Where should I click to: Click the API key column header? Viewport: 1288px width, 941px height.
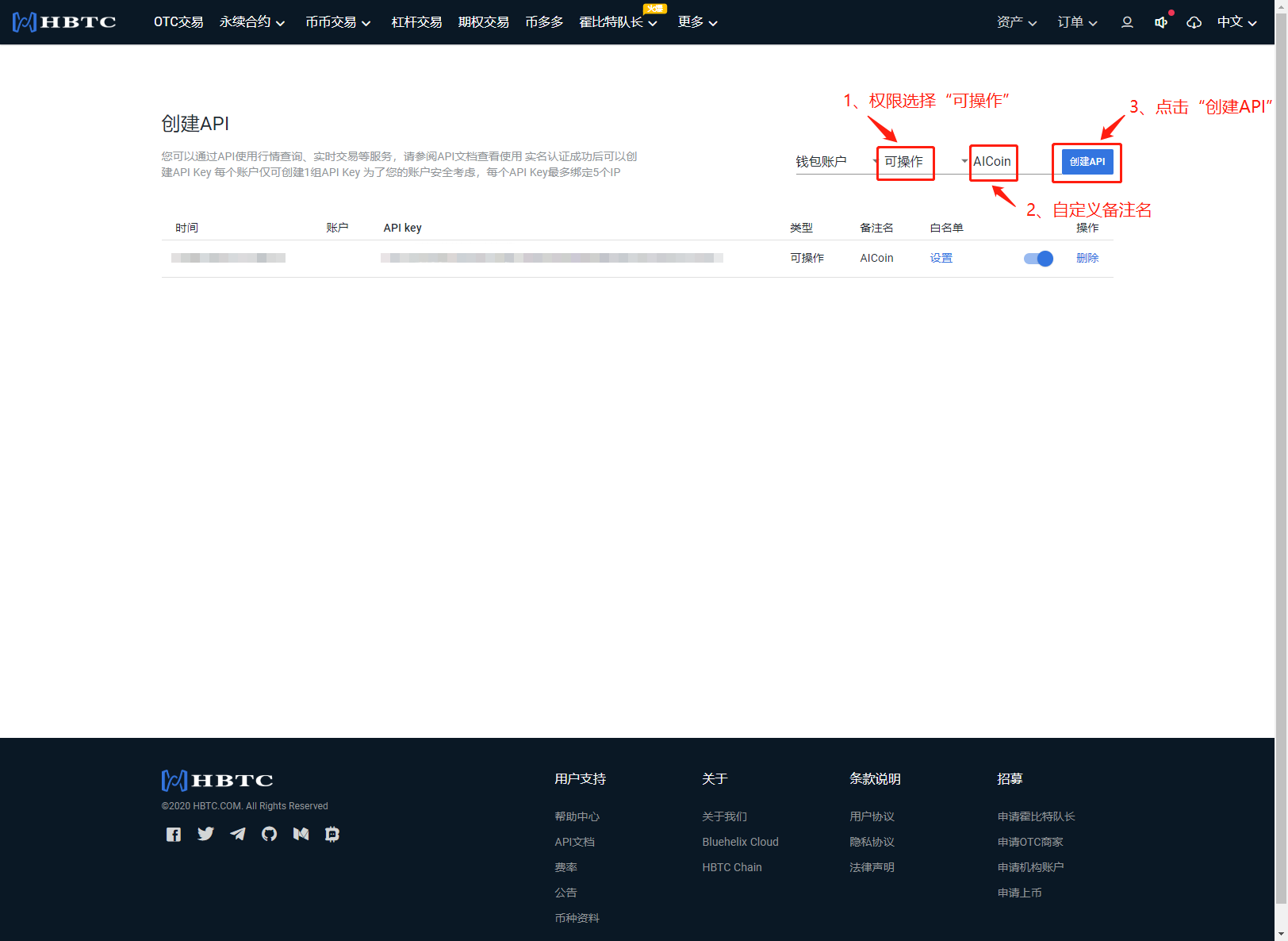click(402, 228)
